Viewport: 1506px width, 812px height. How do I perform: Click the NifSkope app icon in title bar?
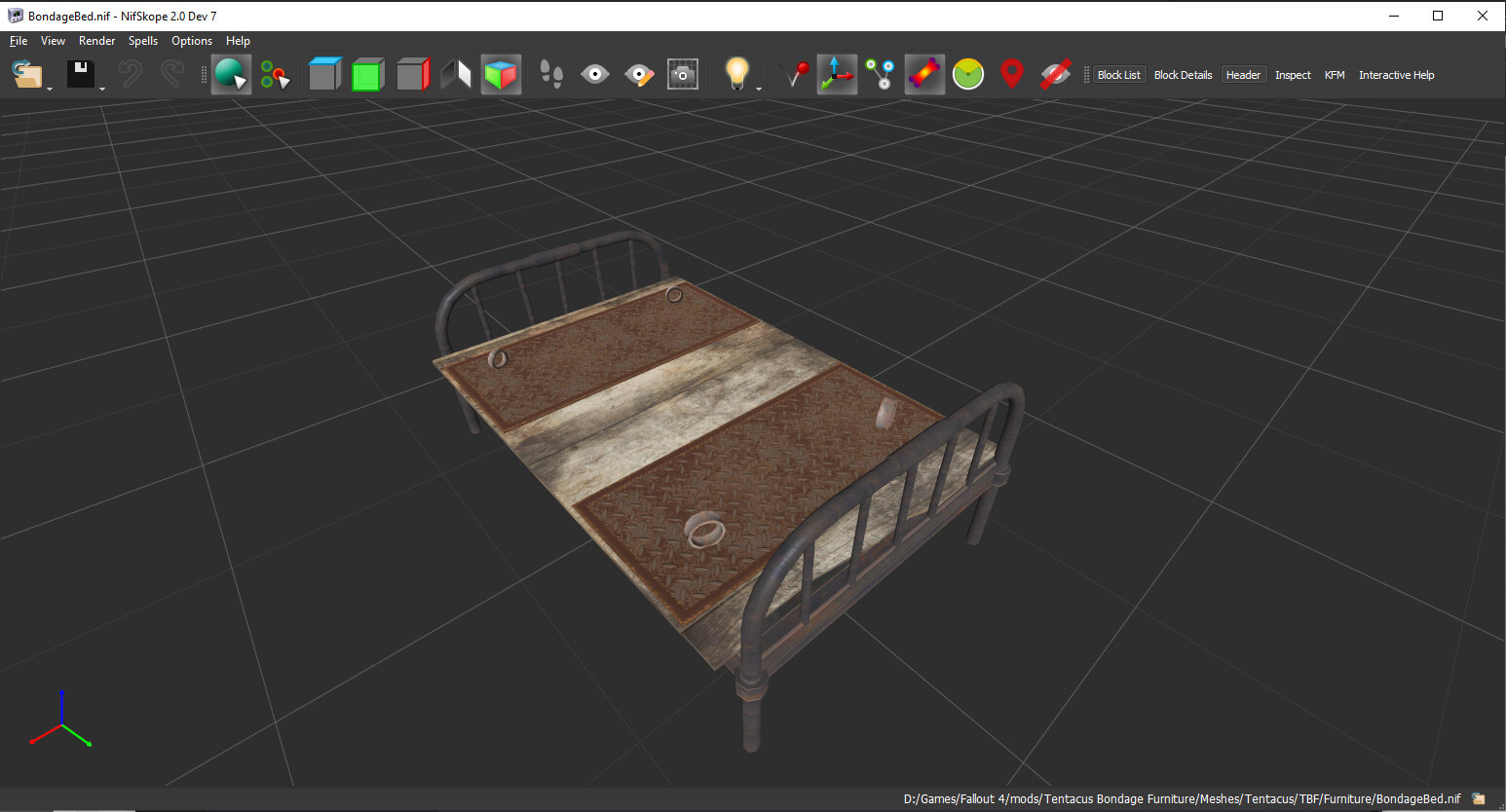click(16, 16)
